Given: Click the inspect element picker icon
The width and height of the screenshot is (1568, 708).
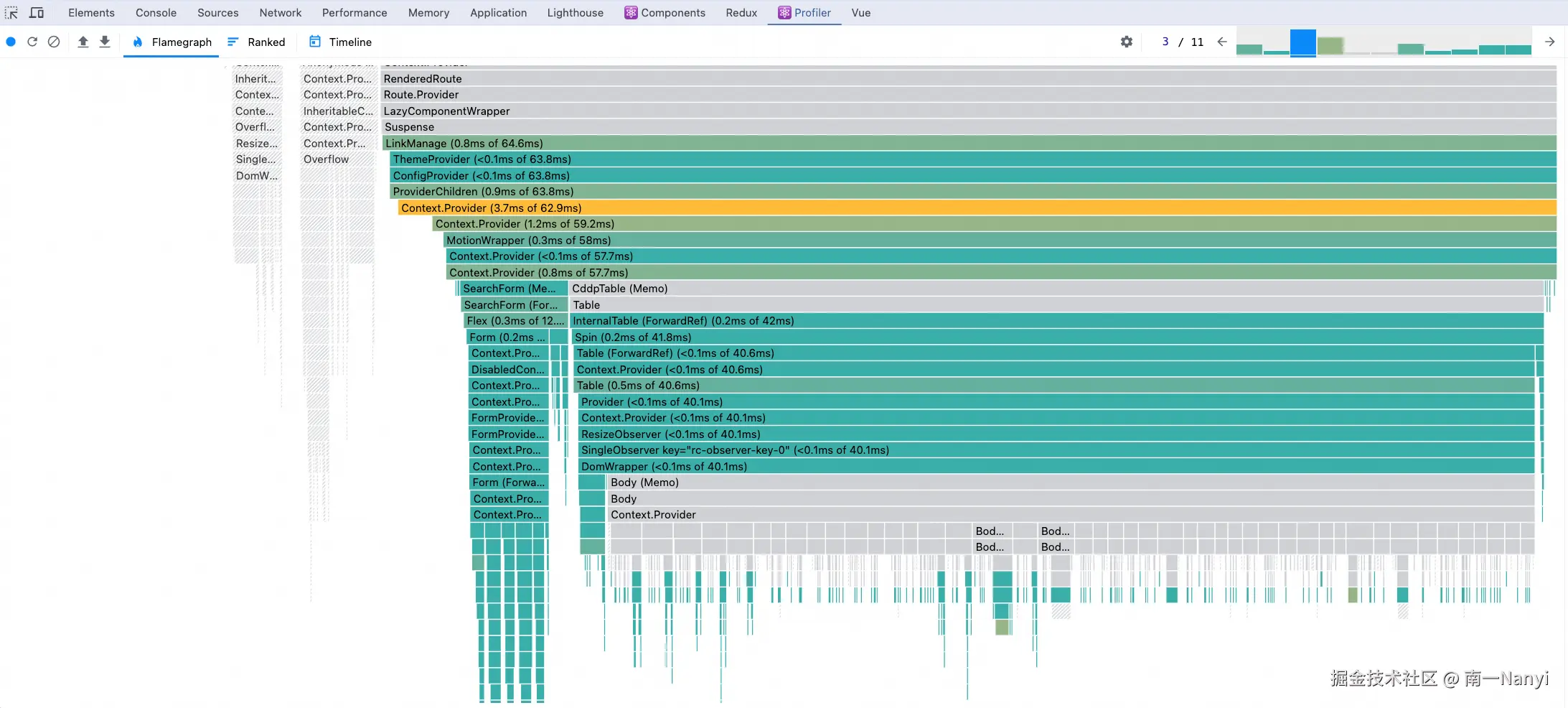Looking at the screenshot, I should pyautogui.click(x=11, y=13).
